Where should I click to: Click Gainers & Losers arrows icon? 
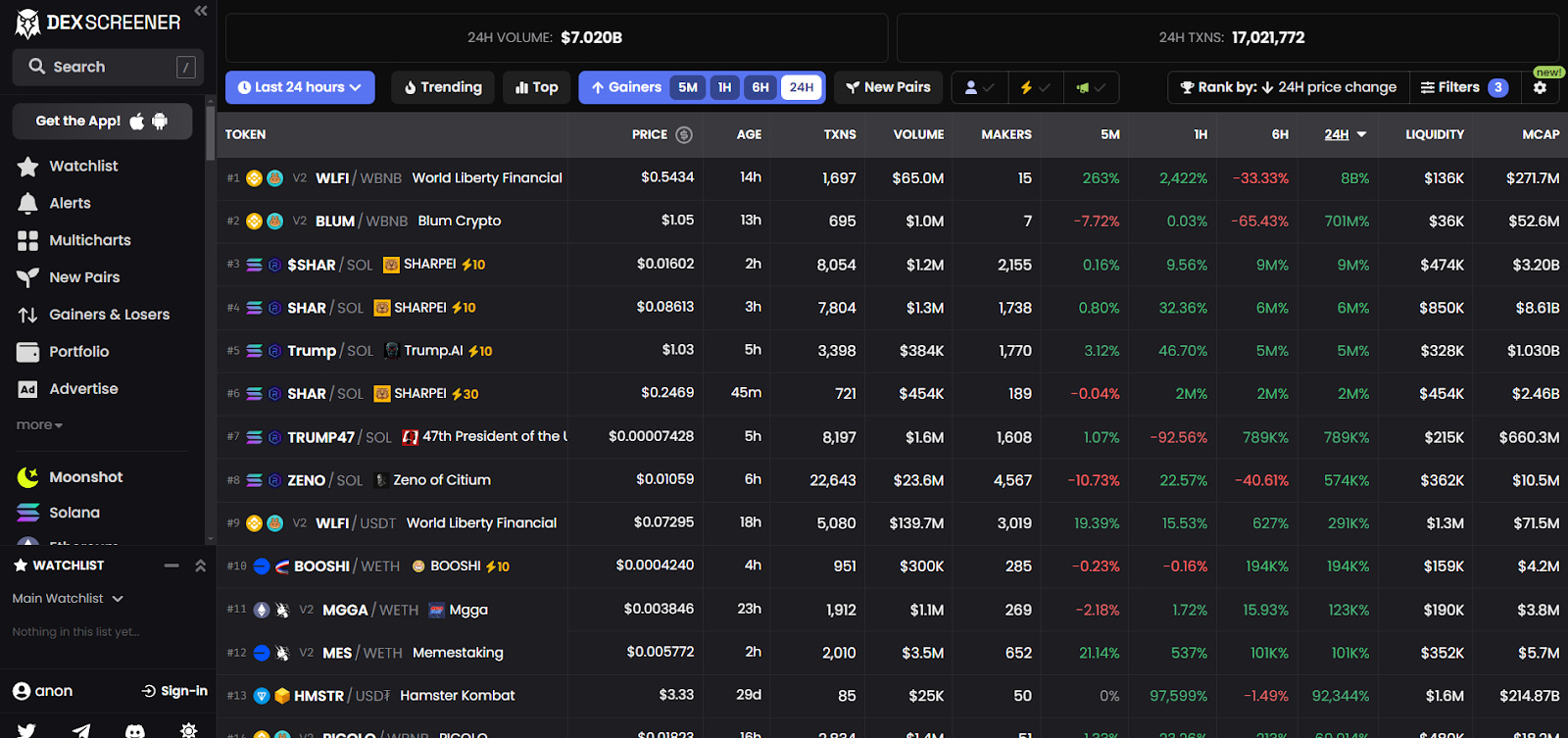click(x=27, y=315)
